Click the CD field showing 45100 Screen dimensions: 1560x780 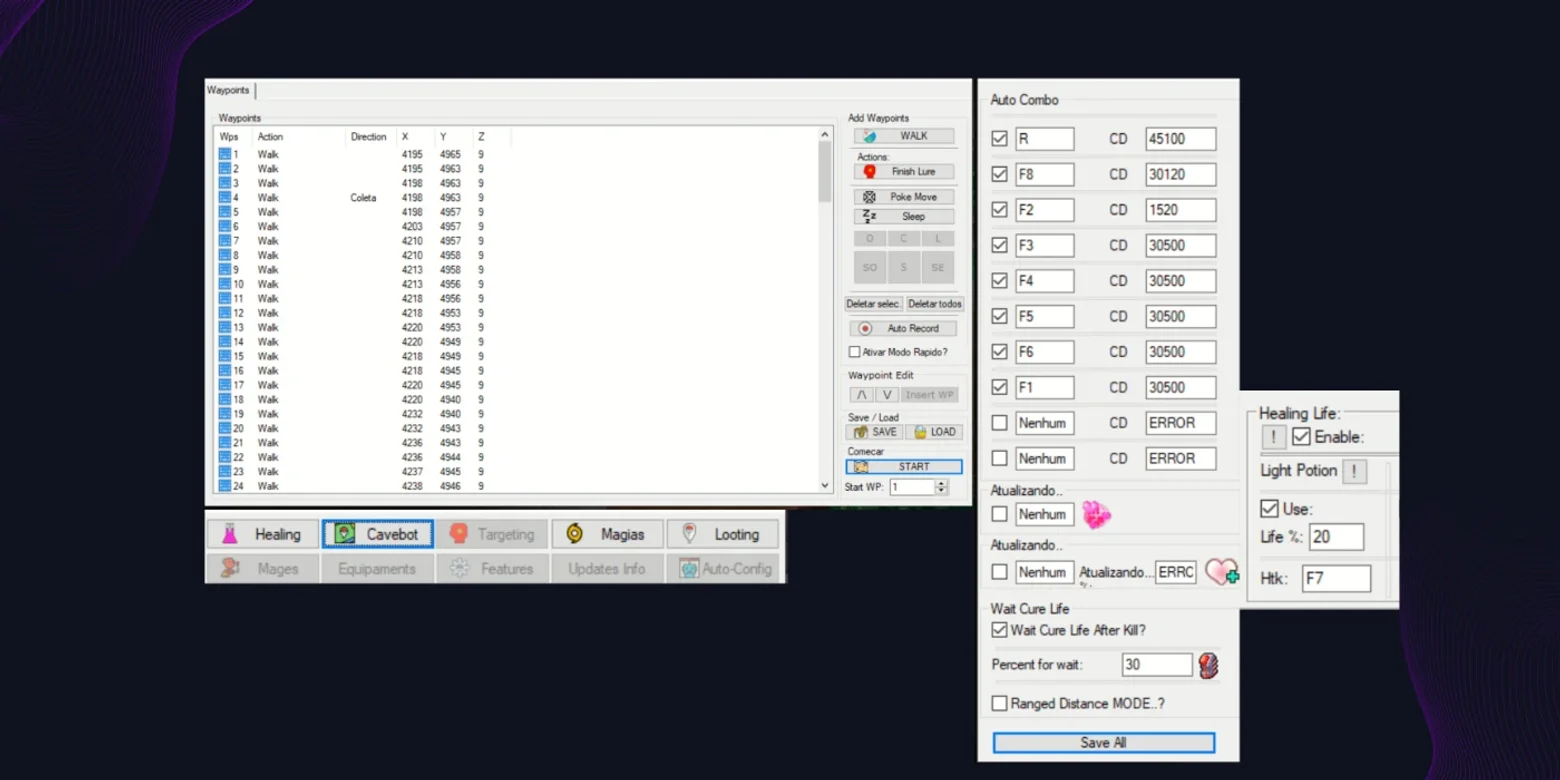click(x=1181, y=139)
